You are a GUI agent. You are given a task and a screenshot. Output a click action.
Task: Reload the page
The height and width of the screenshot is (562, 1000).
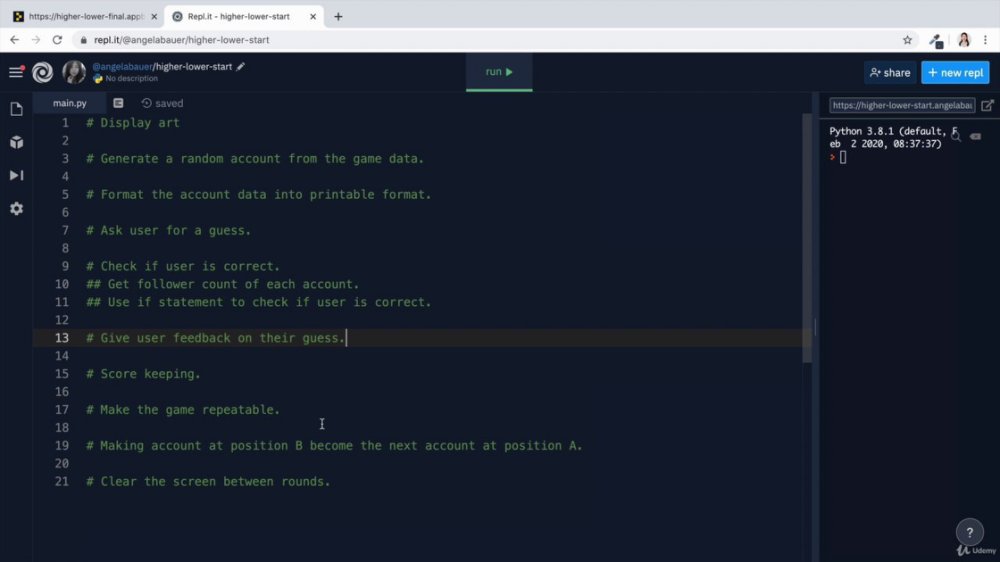pyautogui.click(x=57, y=40)
